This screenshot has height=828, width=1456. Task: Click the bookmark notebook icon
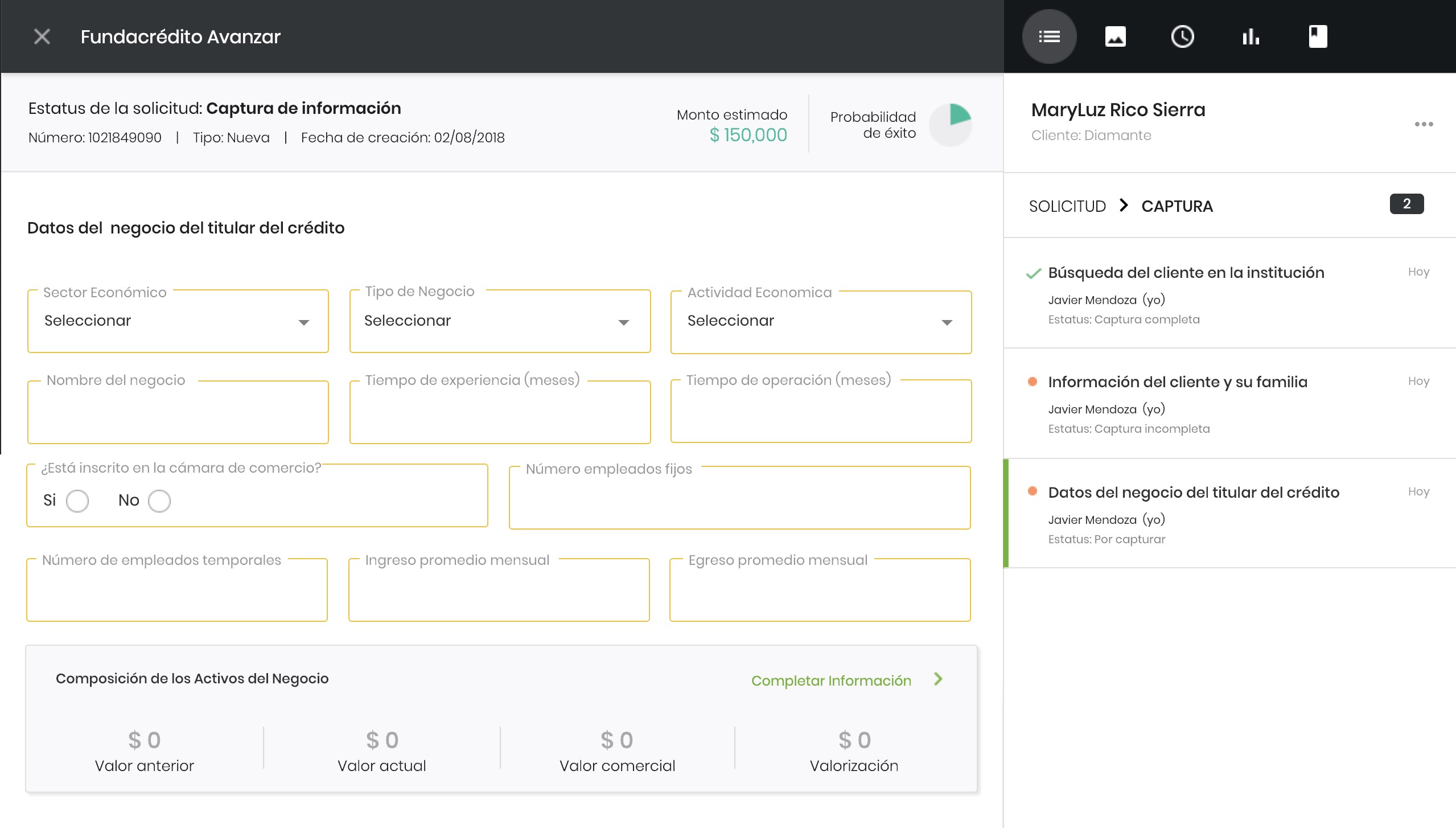click(1318, 37)
